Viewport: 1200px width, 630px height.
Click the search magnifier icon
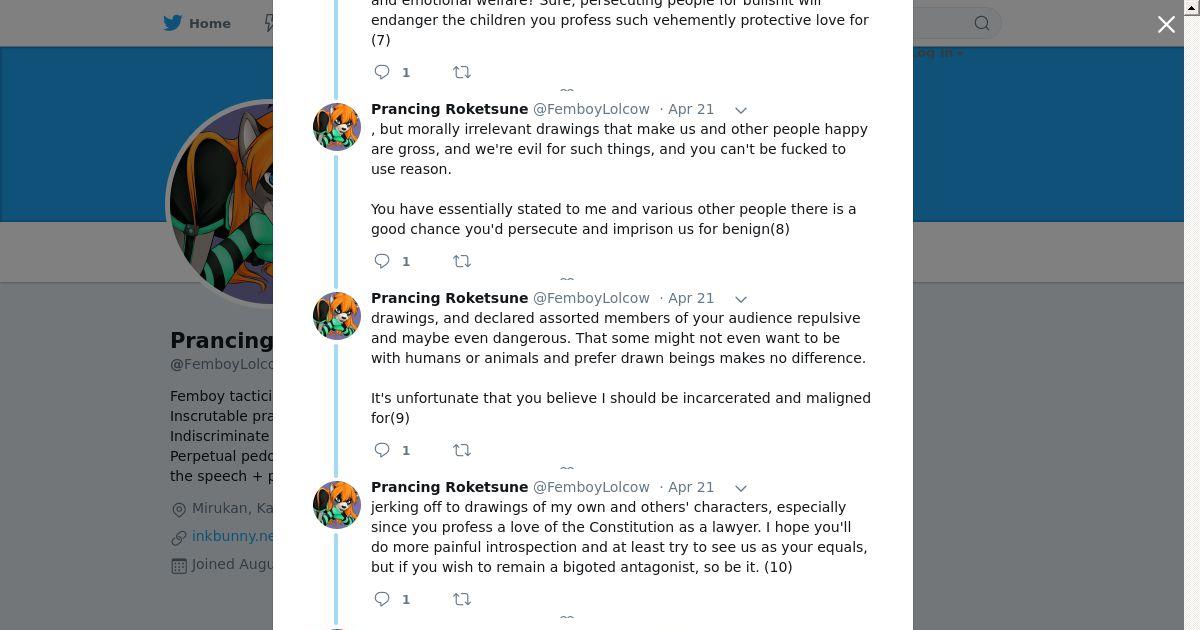(x=982, y=23)
